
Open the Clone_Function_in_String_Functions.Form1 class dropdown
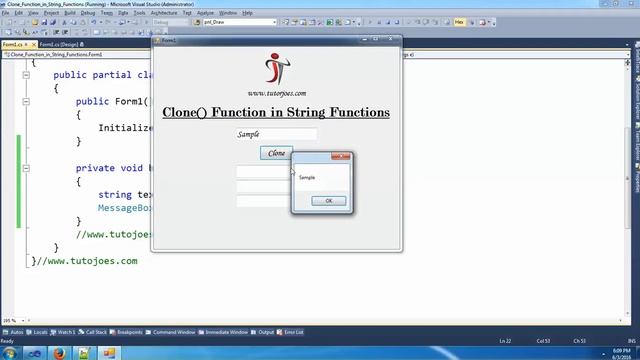point(78,54)
